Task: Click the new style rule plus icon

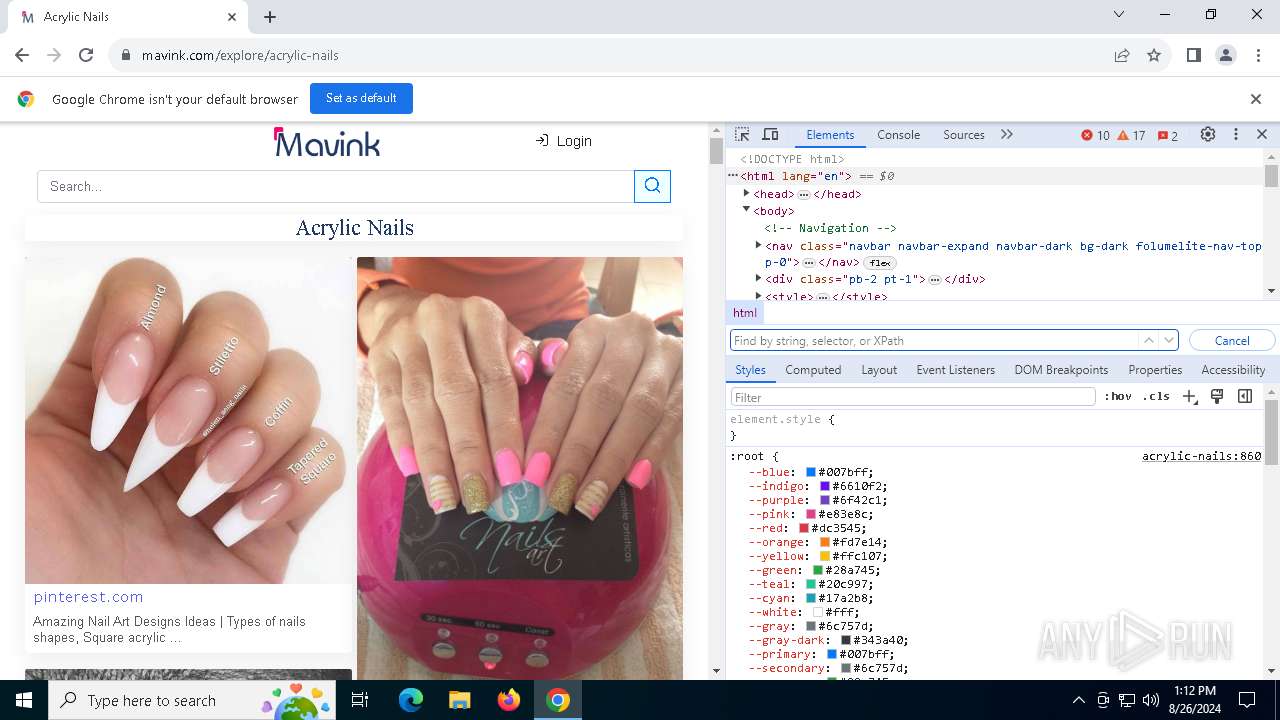Action: click(x=1189, y=396)
